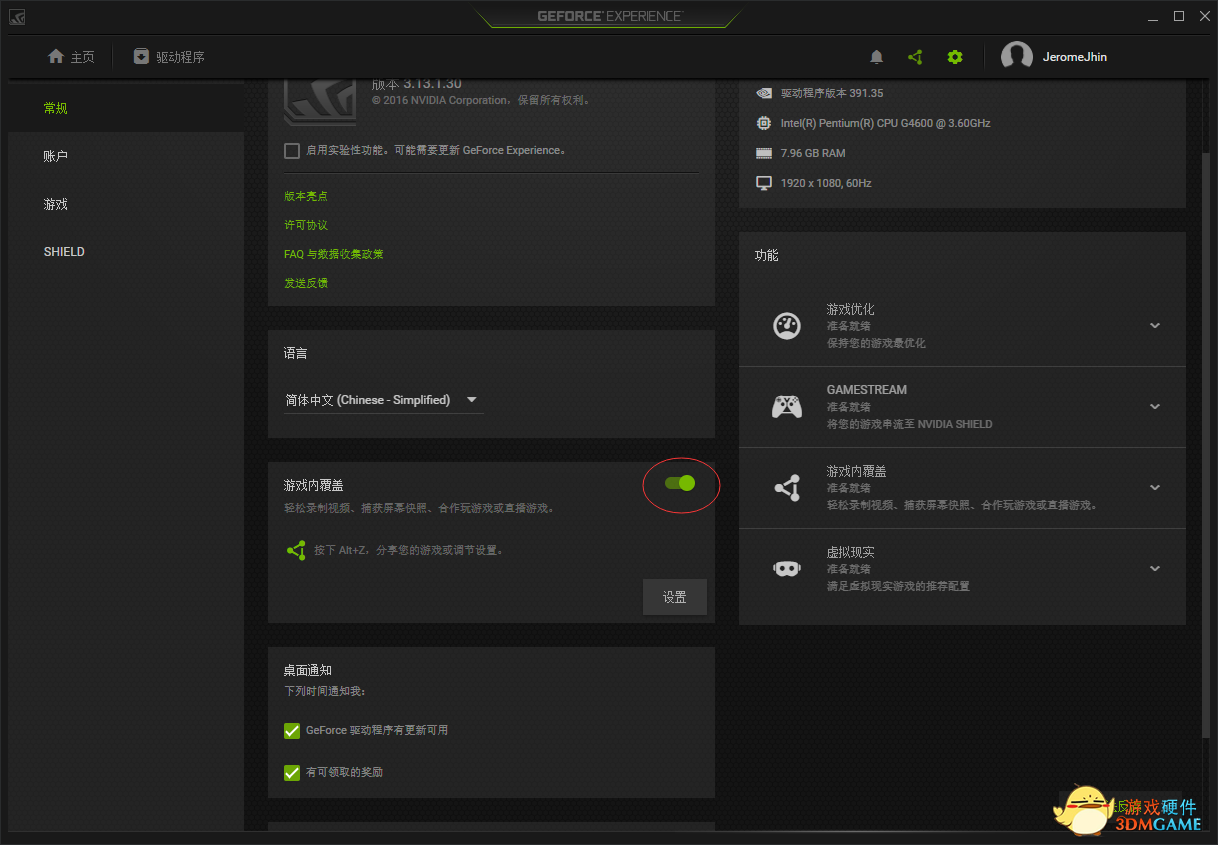1218x845 pixels.
Task: Select the 常规 settings tab
Action: 126,108
